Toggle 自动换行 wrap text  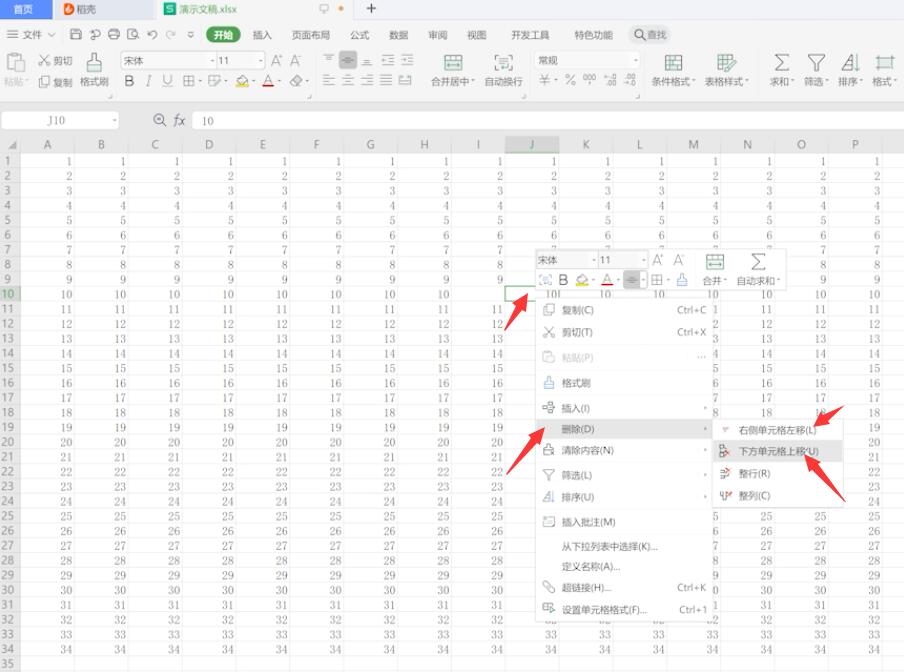pyautogui.click(x=503, y=70)
